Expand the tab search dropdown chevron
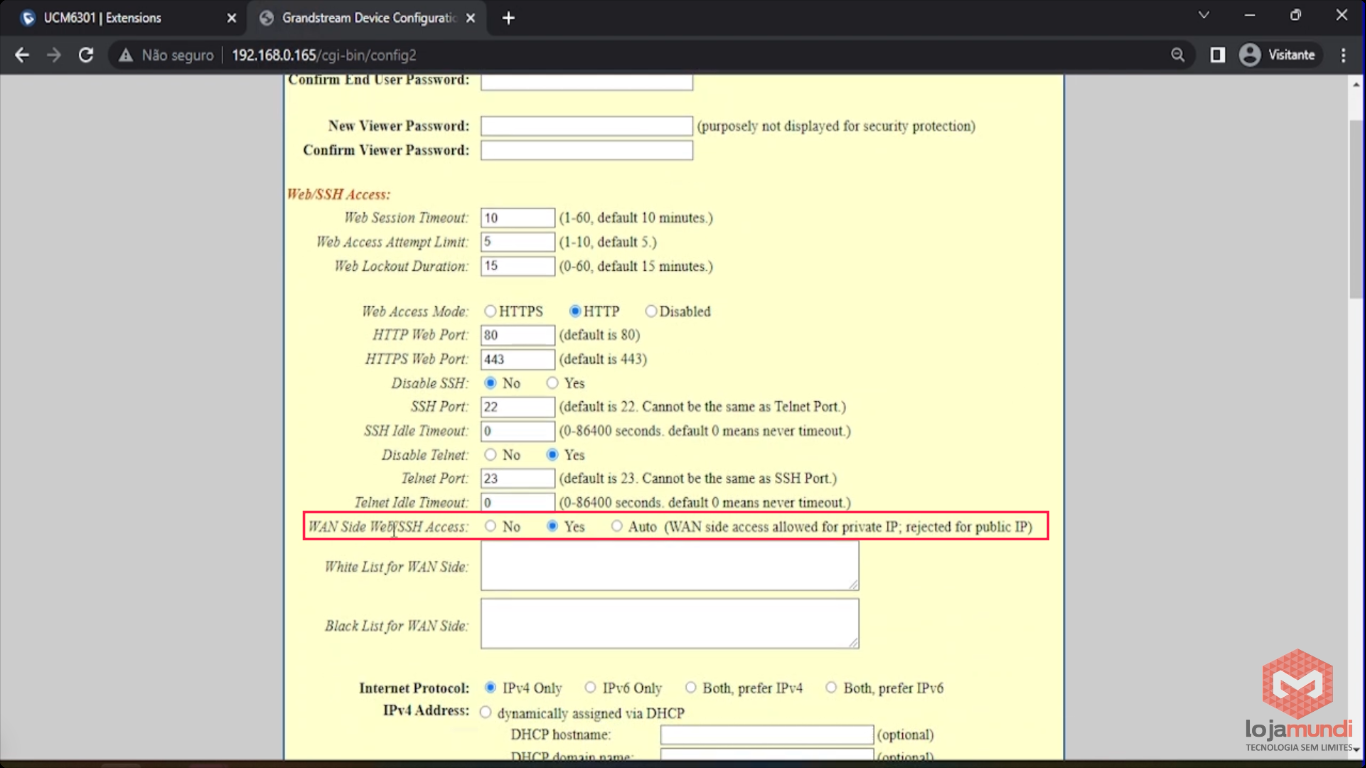 coord(1204,16)
